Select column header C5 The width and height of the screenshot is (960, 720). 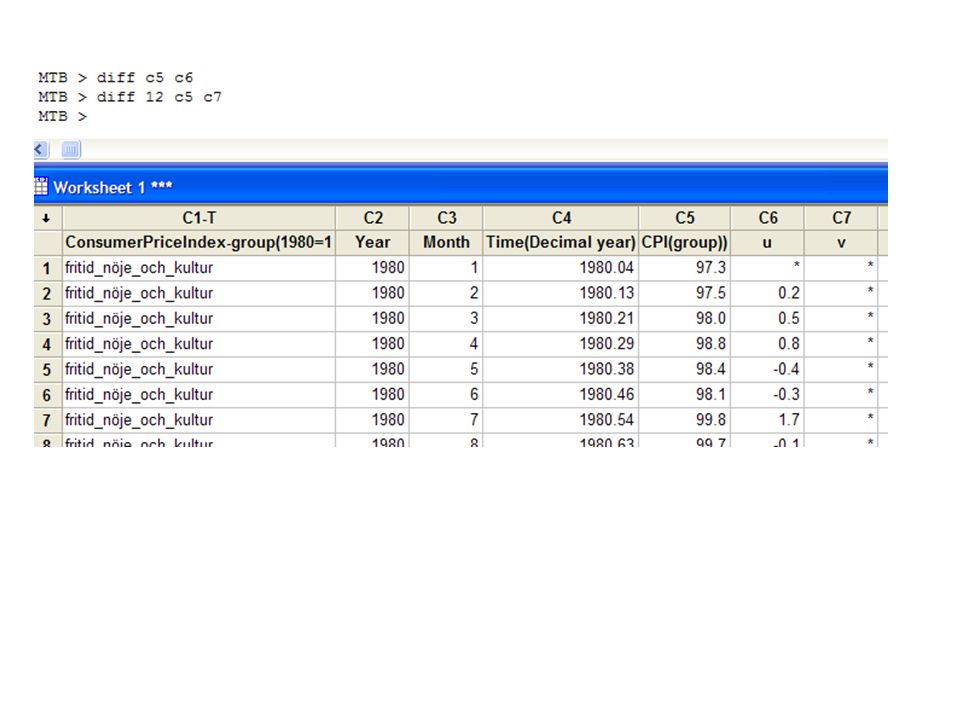click(684, 218)
